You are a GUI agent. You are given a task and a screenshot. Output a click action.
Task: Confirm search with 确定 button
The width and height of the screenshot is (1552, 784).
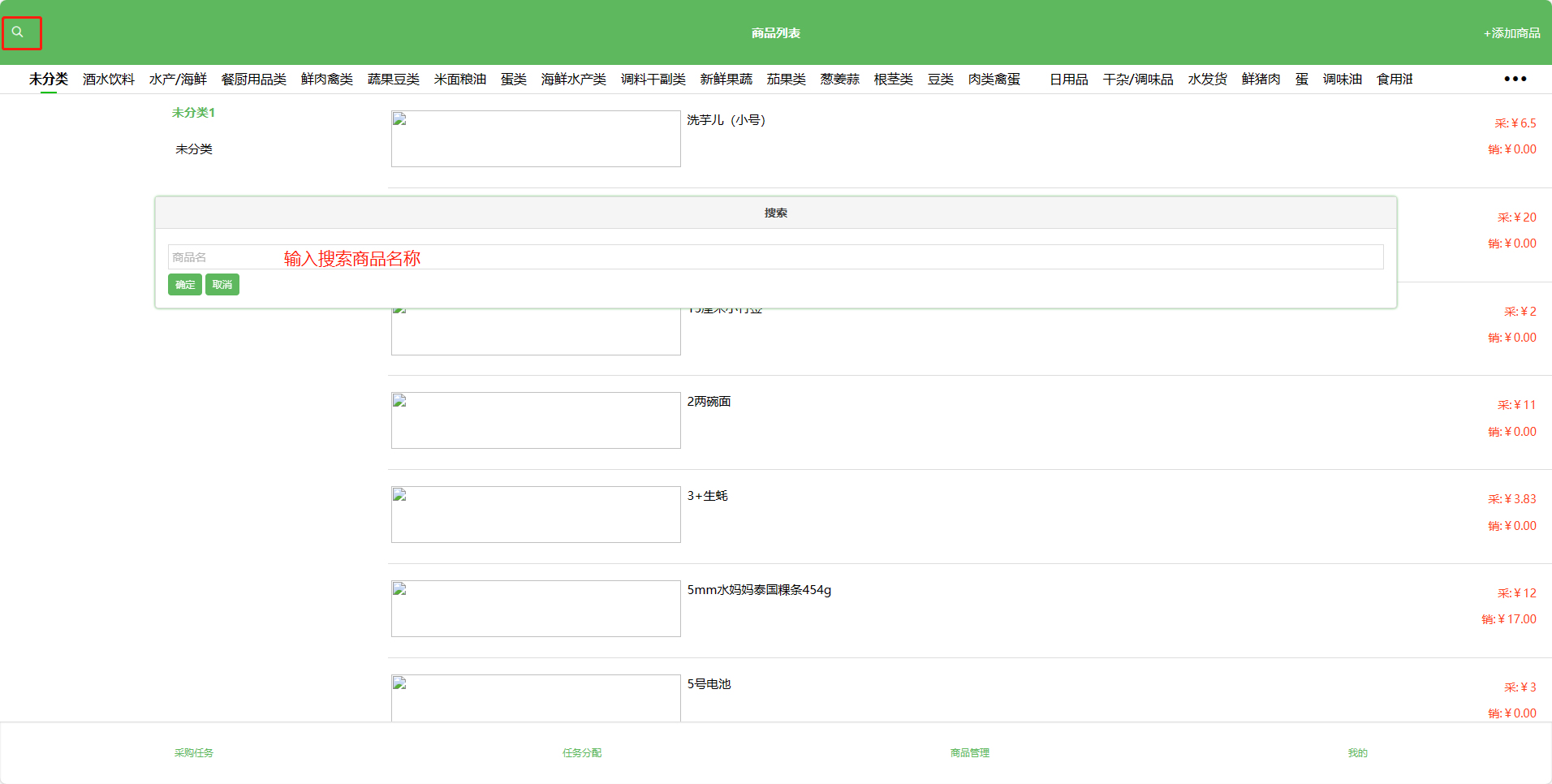(184, 285)
